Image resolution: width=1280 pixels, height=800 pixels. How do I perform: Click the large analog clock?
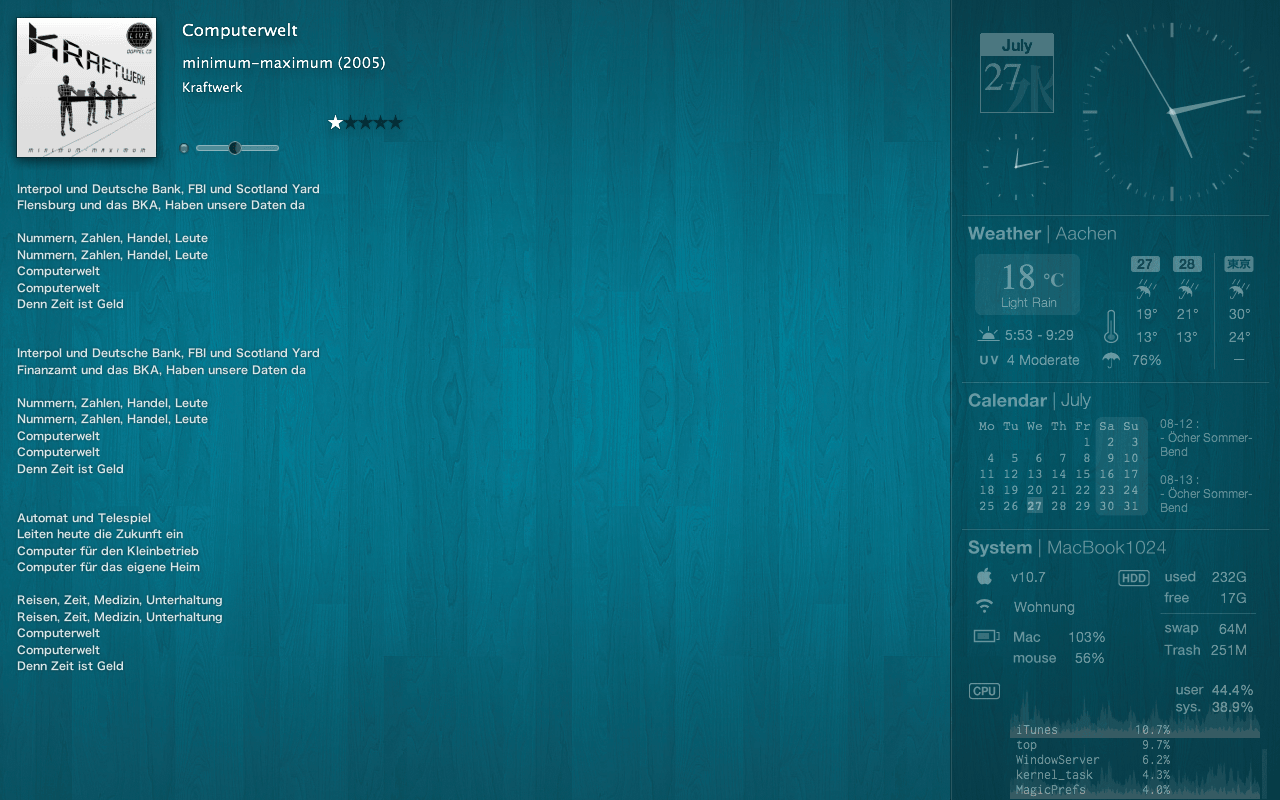click(x=1170, y=112)
